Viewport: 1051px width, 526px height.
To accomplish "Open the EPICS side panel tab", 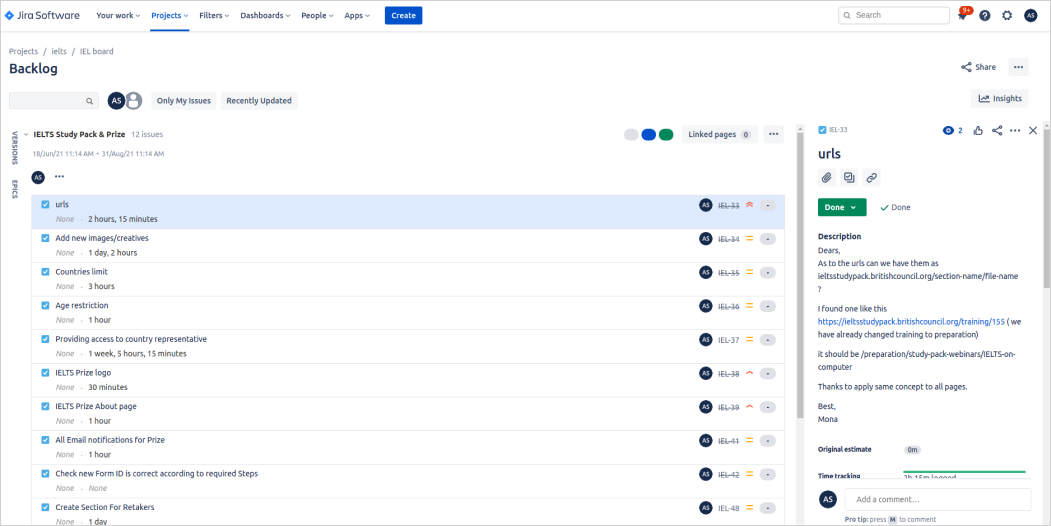I will [15, 189].
